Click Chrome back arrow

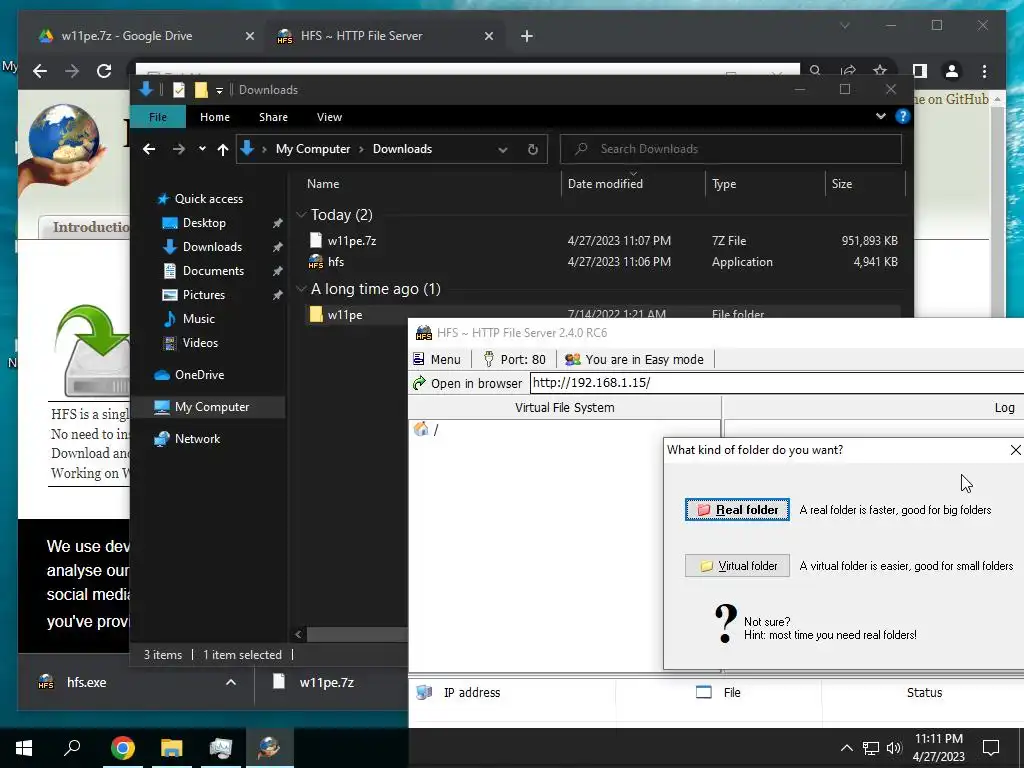(40, 71)
